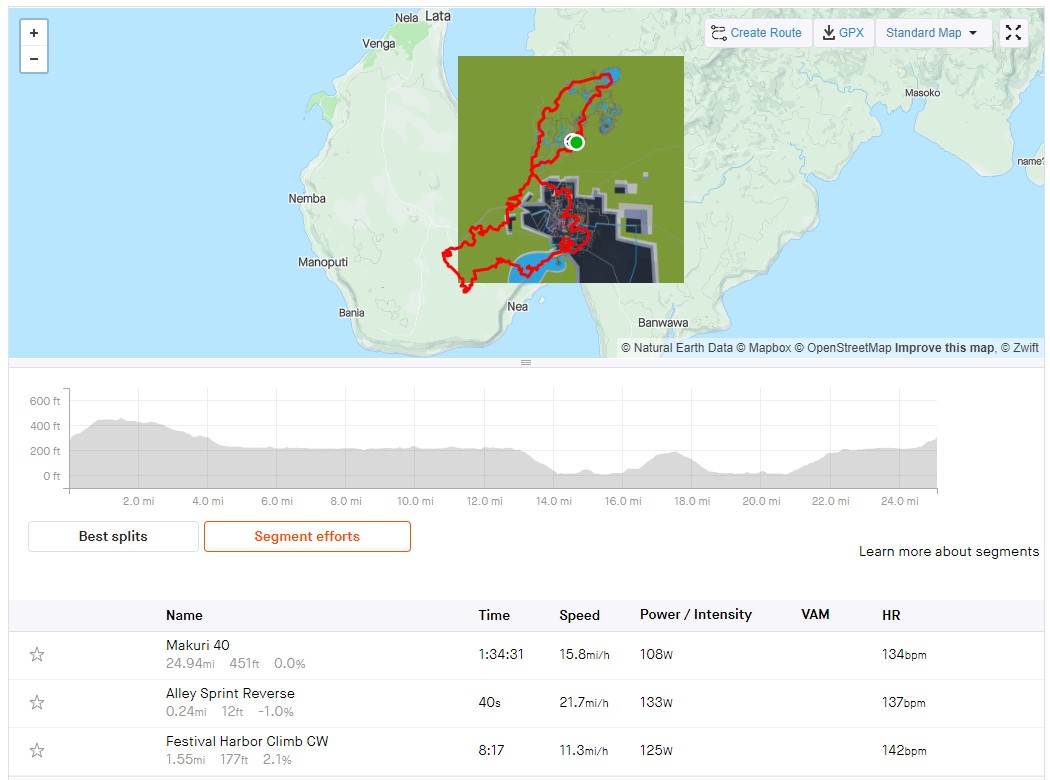Open the Makuri 40 segment
Screen dimensions: 1050x780
(x=198, y=645)
